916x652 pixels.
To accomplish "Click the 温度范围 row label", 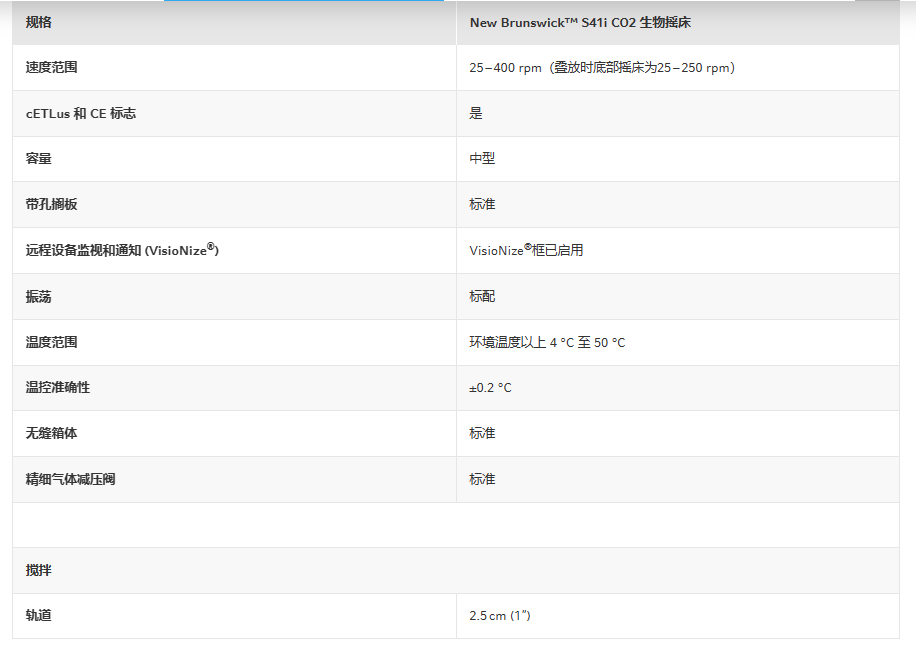I will 51,342.
